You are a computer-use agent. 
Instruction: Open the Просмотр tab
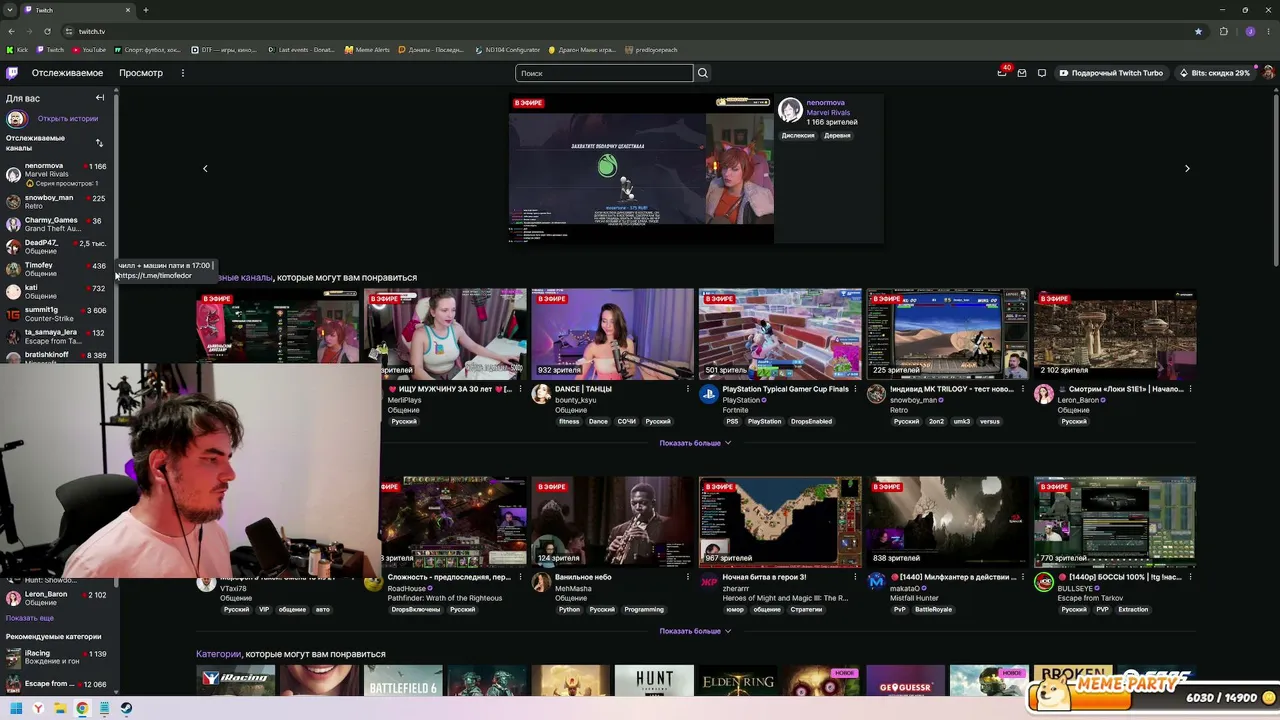[x=141, y=73]
